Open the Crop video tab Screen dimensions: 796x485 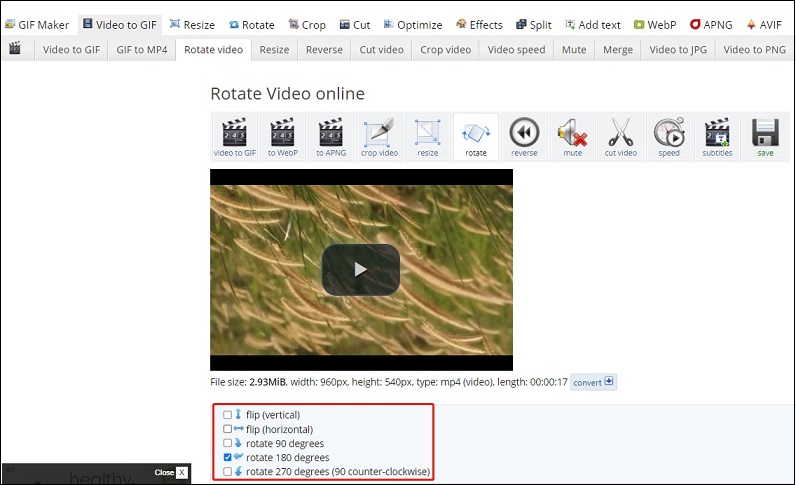pyautogui.click(x=445, y=49)
